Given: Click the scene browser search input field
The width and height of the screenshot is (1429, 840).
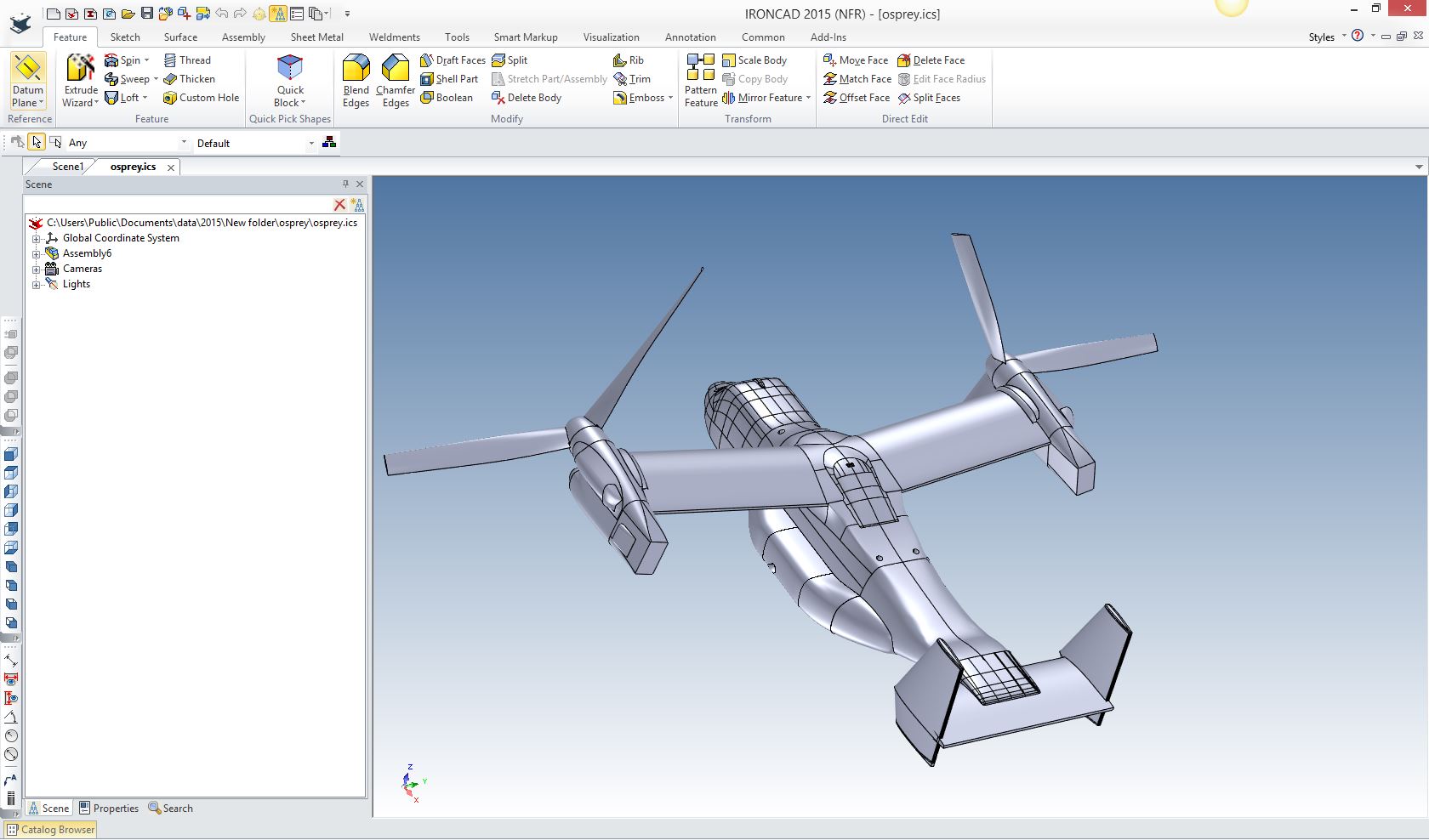Looking at the screenshot, I should click(x=177, y=205).
